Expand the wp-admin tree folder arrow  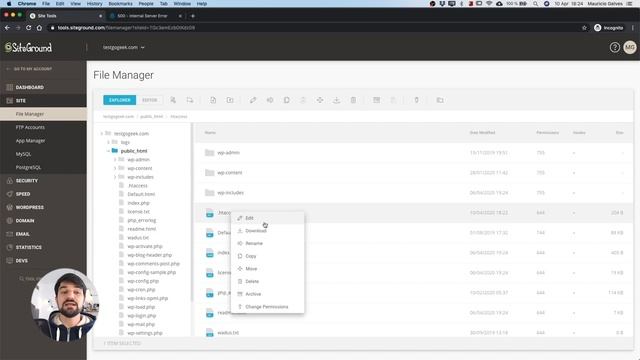[115, 160]
